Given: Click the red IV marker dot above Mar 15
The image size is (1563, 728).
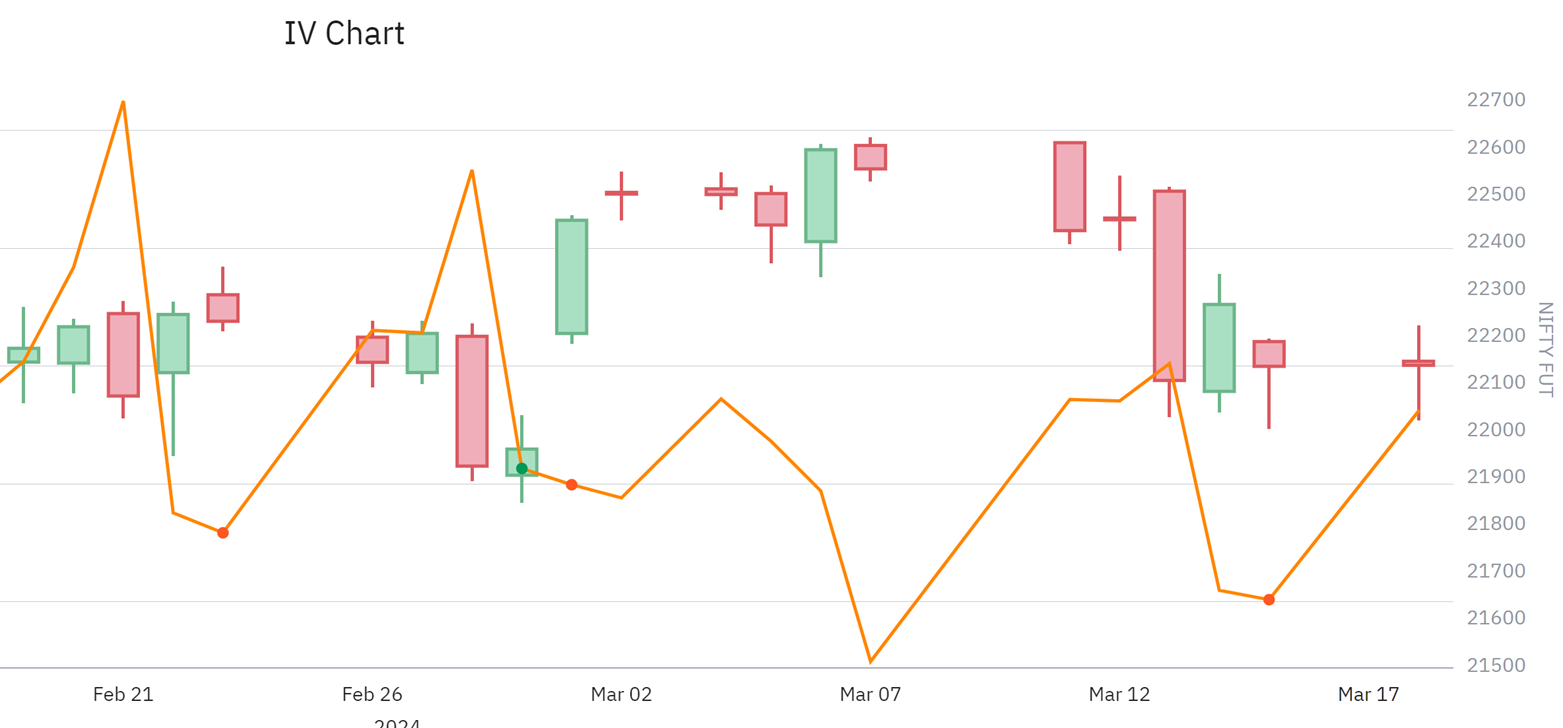Looking at the screenshot, I should 1269,600.
